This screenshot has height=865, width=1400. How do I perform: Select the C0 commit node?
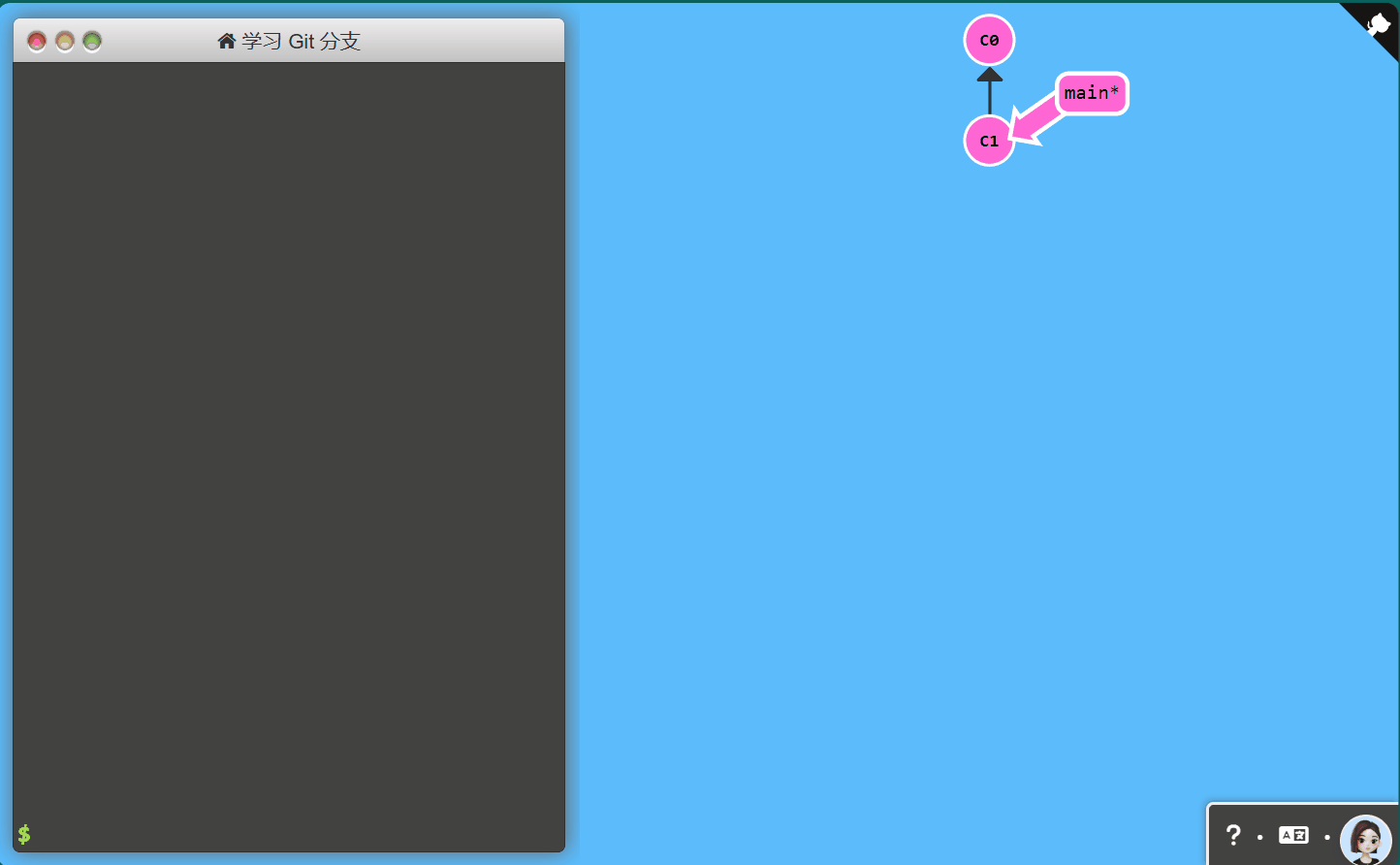point(988,40)
